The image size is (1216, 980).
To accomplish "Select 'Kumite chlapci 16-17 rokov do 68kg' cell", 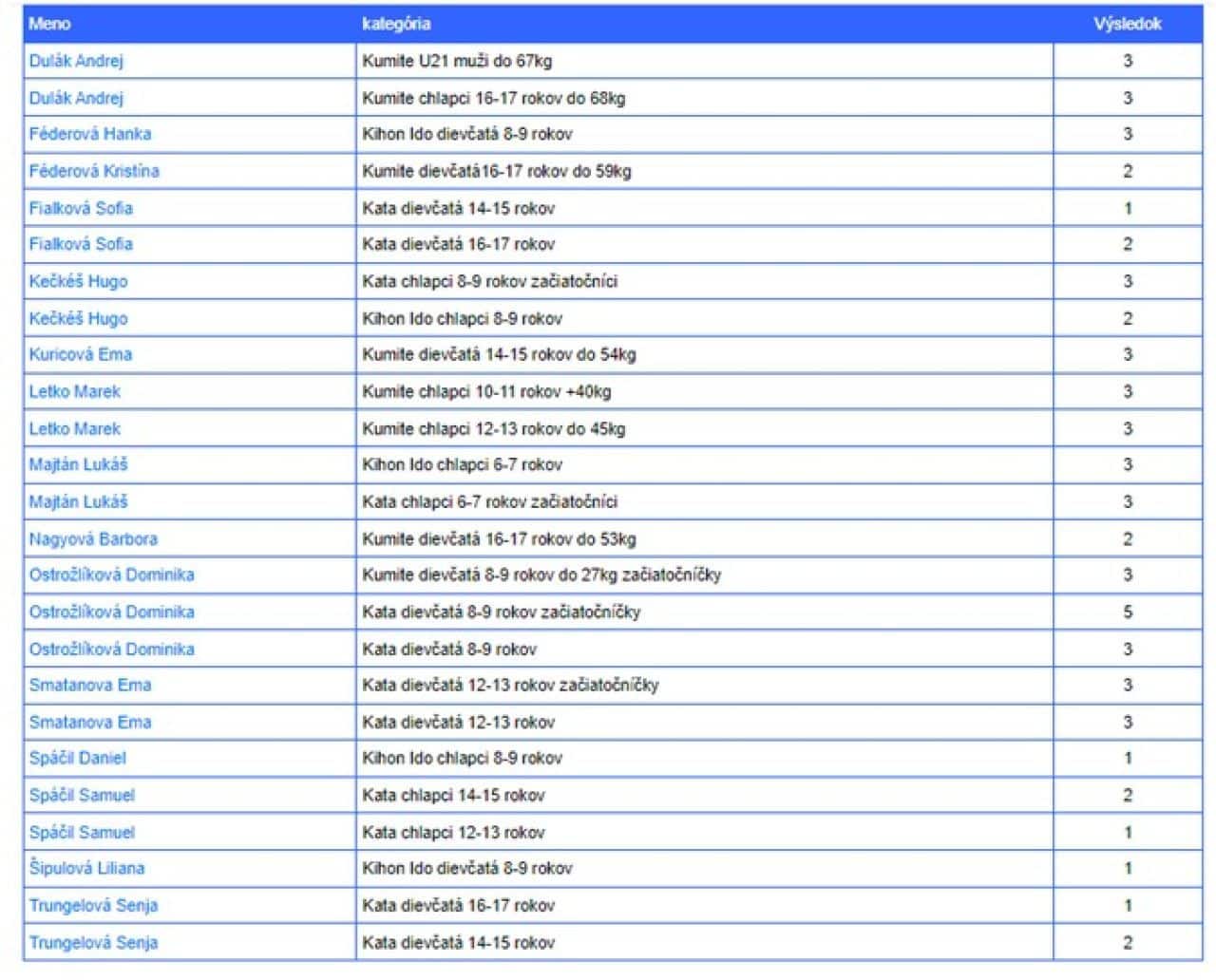I will (x=705, y=98).
